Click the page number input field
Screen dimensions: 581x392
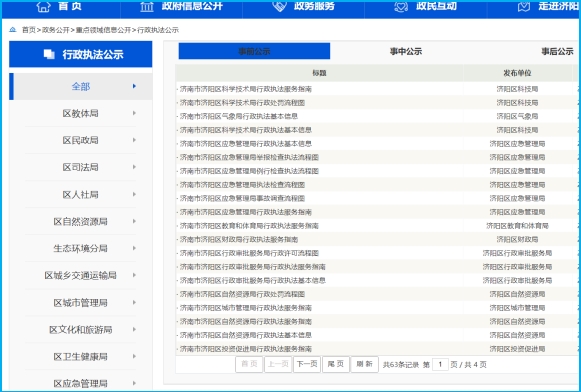(x=440, y=365)
